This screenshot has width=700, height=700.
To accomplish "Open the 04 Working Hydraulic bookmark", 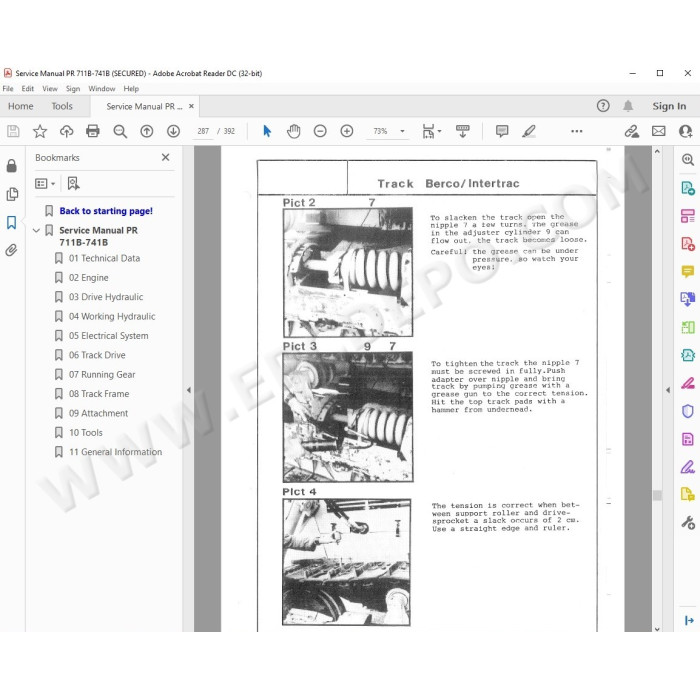I will (x=112, y=317).
